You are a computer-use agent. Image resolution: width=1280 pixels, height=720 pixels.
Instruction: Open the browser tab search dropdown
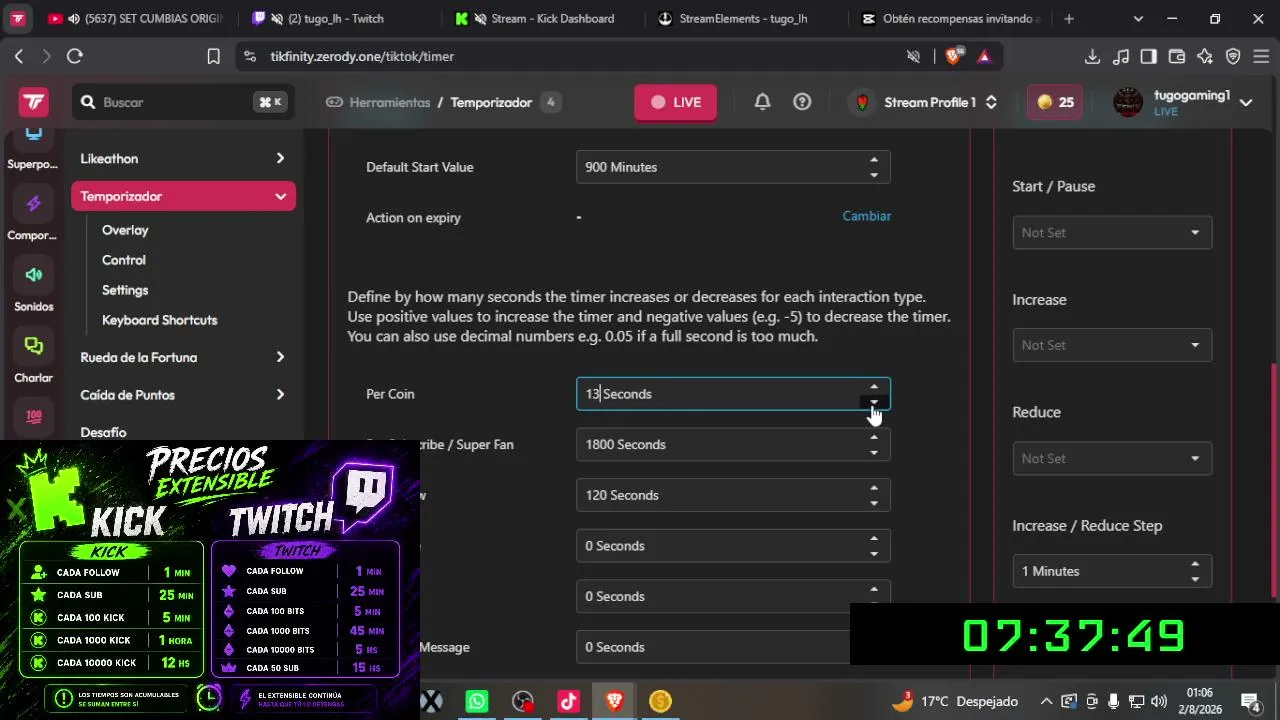click(x=1138, y=18)
